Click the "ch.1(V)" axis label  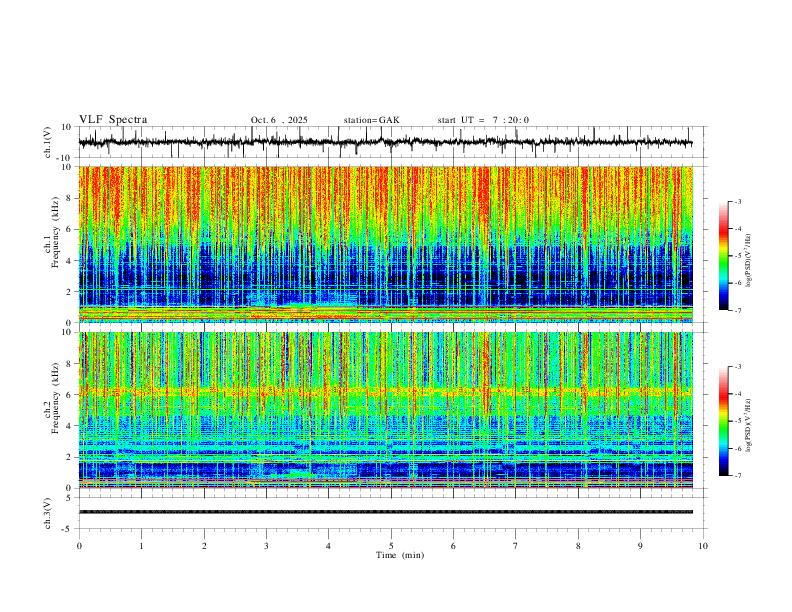[48, 142]
